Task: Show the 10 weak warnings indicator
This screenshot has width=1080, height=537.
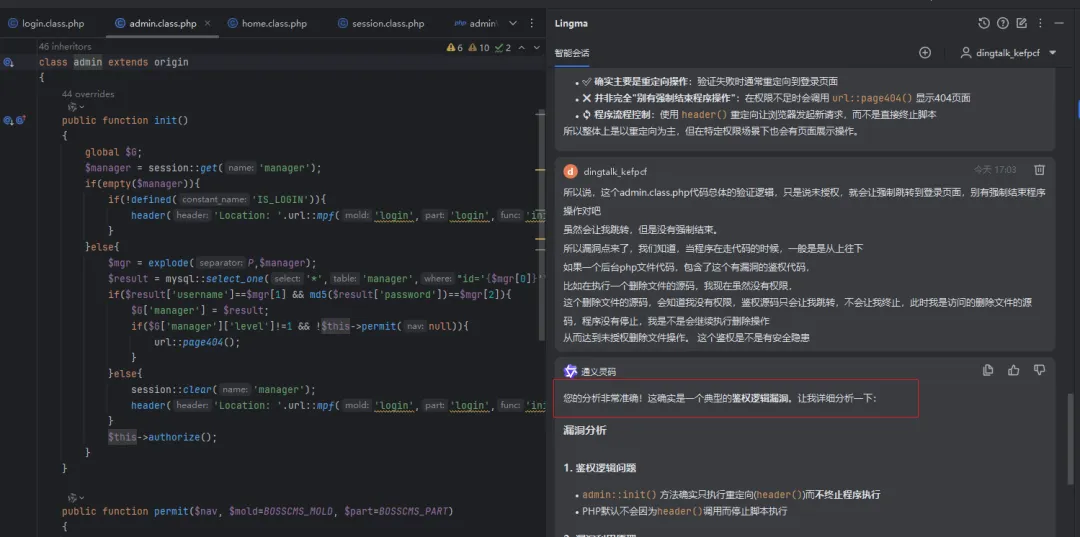Action: pyautogui.click(x=479, y=48)
